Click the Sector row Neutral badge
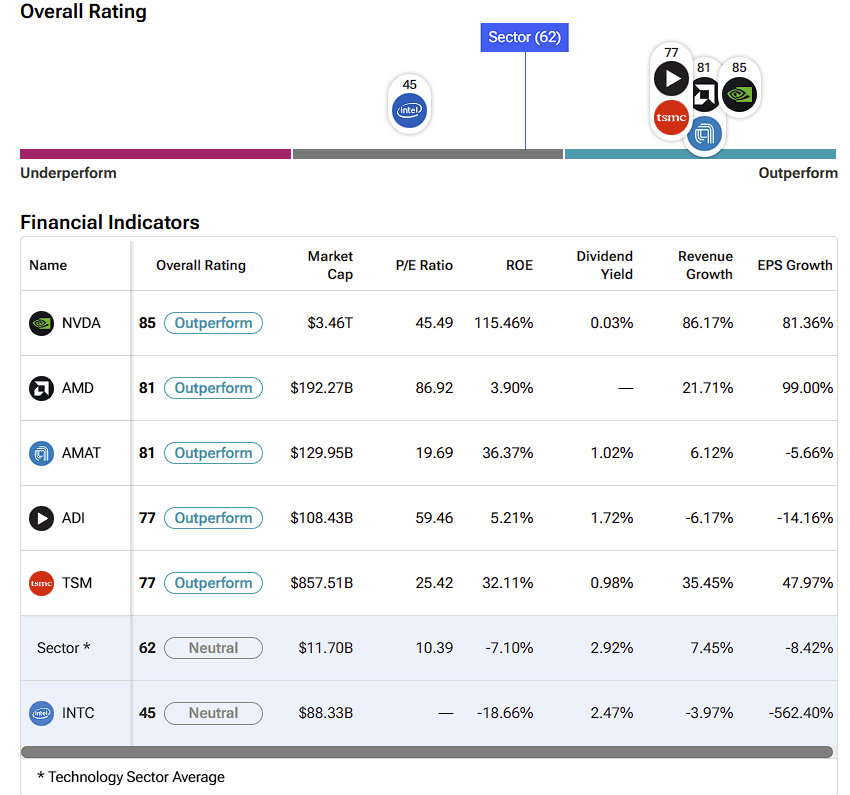This screenshot has width=850, height=795. coord(214,648)
